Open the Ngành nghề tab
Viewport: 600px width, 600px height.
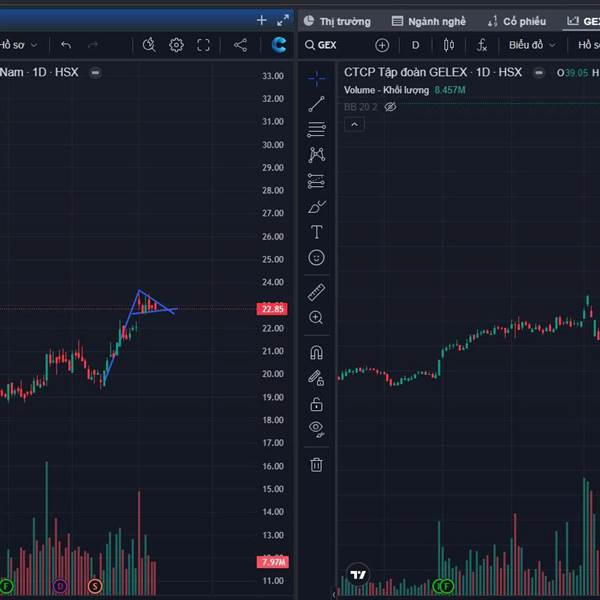429,21
